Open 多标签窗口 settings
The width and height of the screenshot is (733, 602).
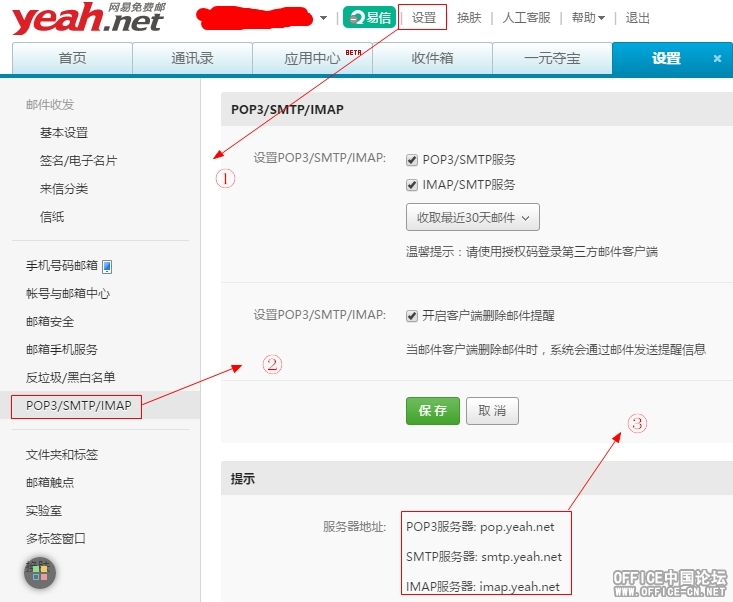[56, 538]
